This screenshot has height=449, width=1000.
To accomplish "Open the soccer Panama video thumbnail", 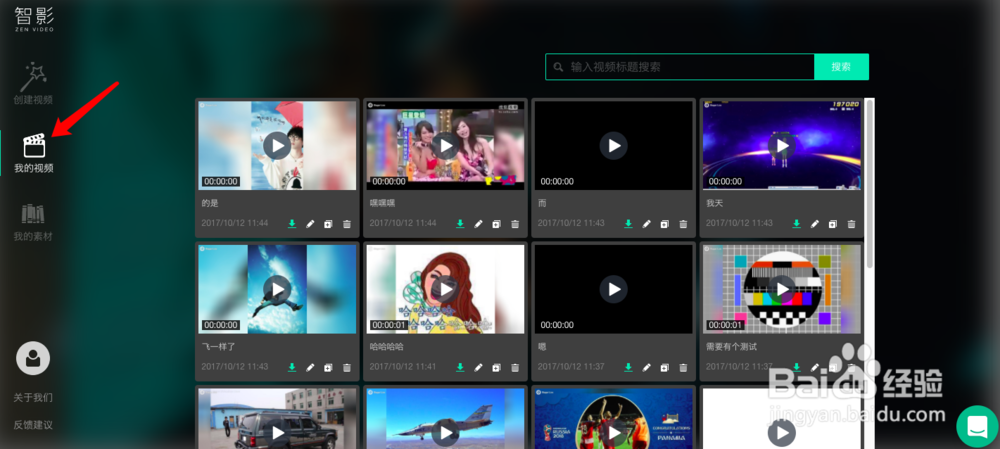I will (x=614, y=419).
